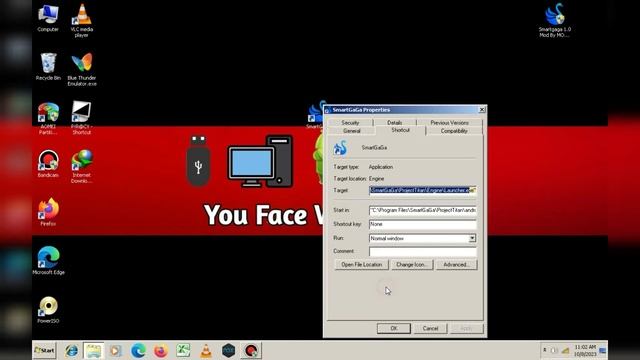Select the Firefox desktop shortcut
The width and height of the screenshot is (640, 360).
(x=48, y=212)
